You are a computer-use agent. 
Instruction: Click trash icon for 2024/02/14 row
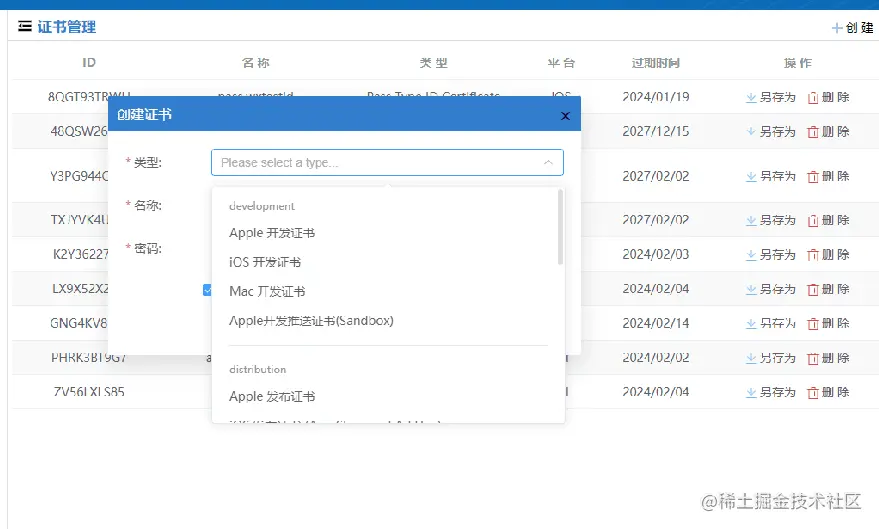pyautogui.click(x=813, y=324)
